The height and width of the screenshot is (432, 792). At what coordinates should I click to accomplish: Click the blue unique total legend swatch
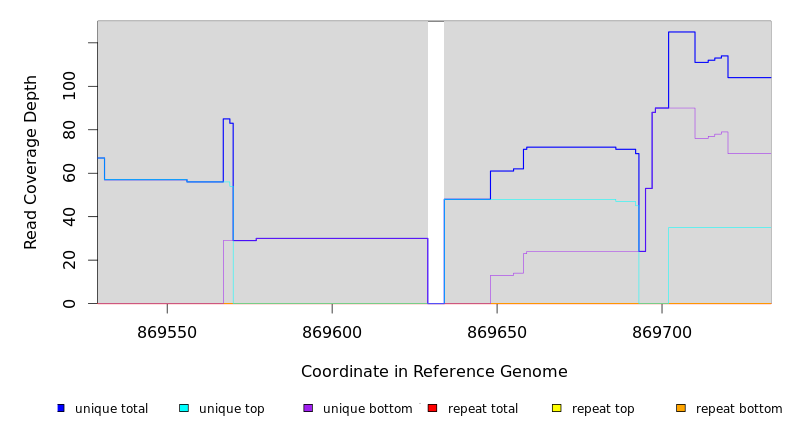[61, 408]
